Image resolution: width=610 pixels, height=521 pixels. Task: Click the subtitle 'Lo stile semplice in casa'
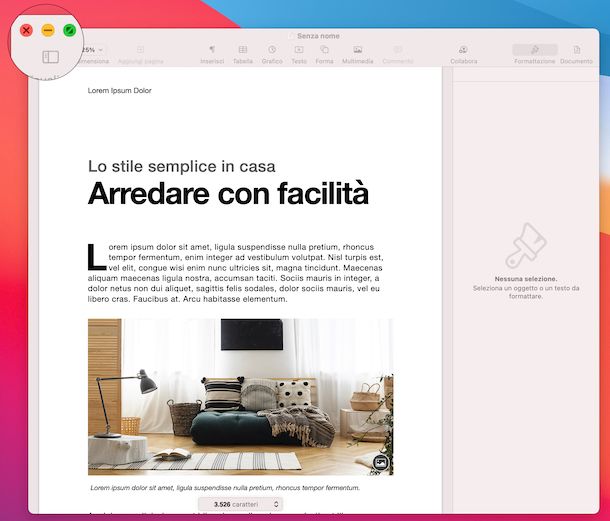click(182, 166)
